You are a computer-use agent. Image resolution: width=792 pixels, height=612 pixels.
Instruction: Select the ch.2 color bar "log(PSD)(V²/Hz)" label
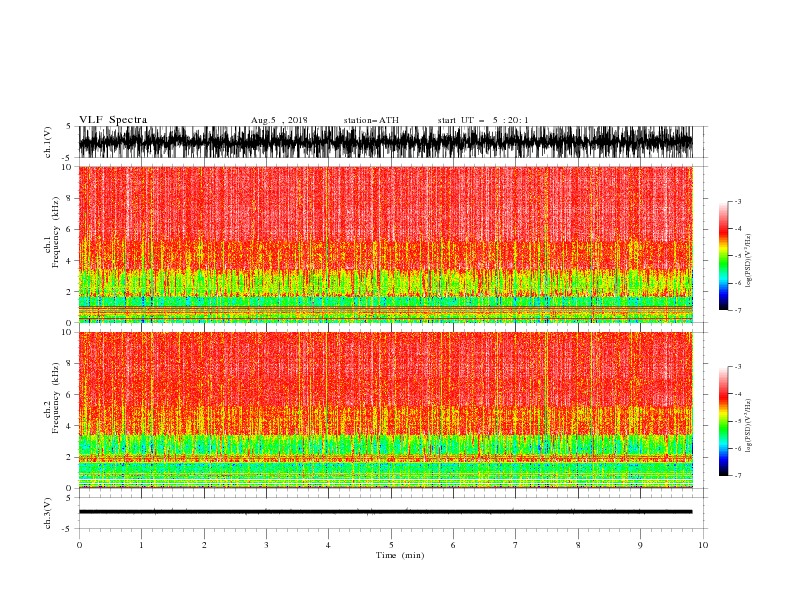click(748, 426)
